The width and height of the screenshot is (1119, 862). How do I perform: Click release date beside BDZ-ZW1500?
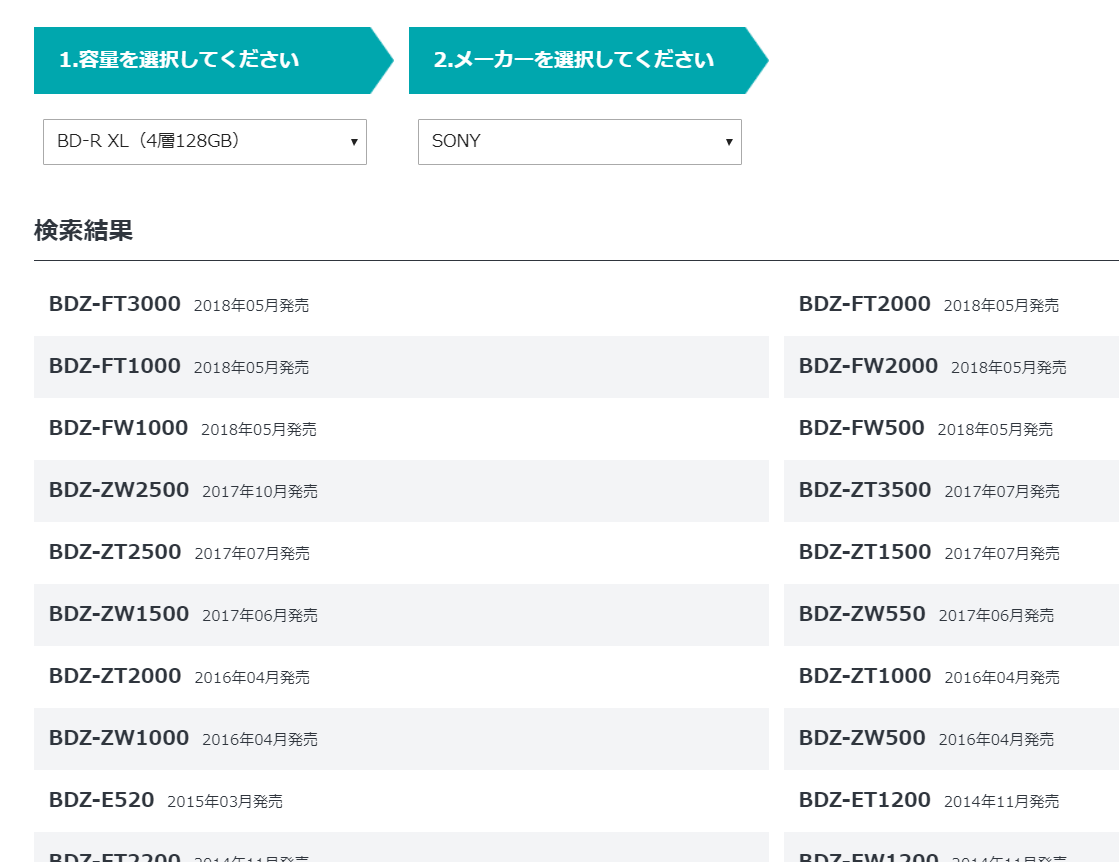(x=260, y=616)
